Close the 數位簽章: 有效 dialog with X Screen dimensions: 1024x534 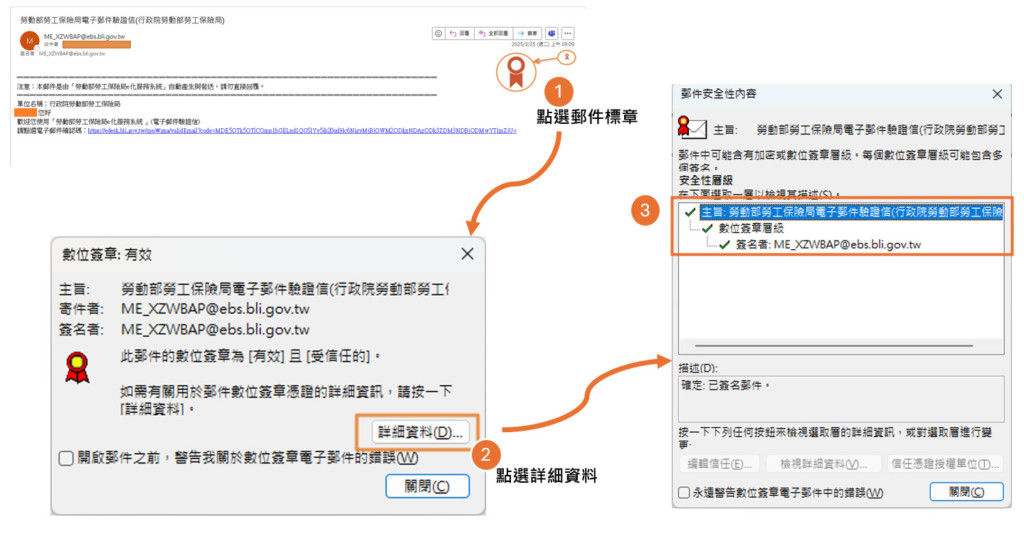point(467,254)
